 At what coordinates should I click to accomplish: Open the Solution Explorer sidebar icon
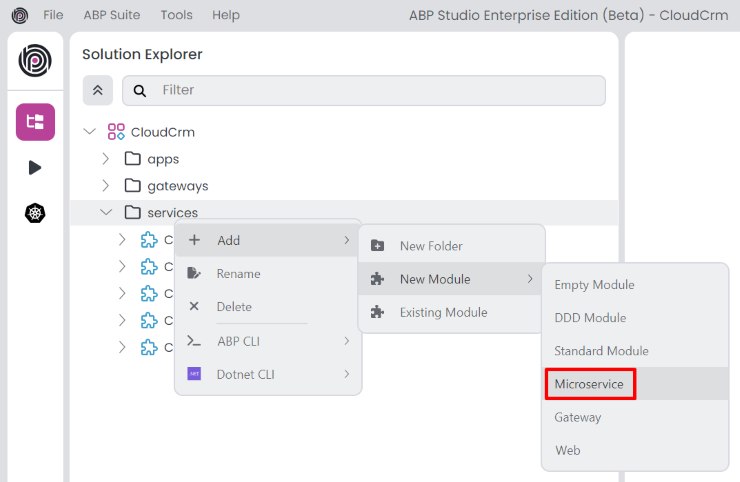tap(35, 122)
